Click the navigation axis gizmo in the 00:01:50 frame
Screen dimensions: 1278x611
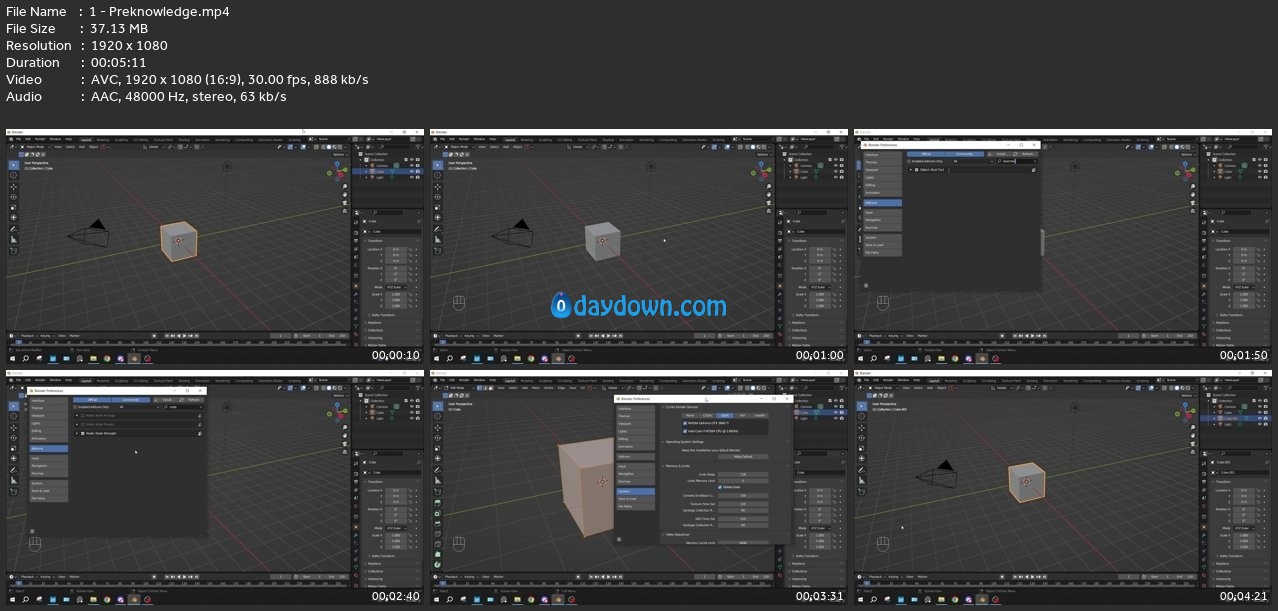pos(1185,171)
